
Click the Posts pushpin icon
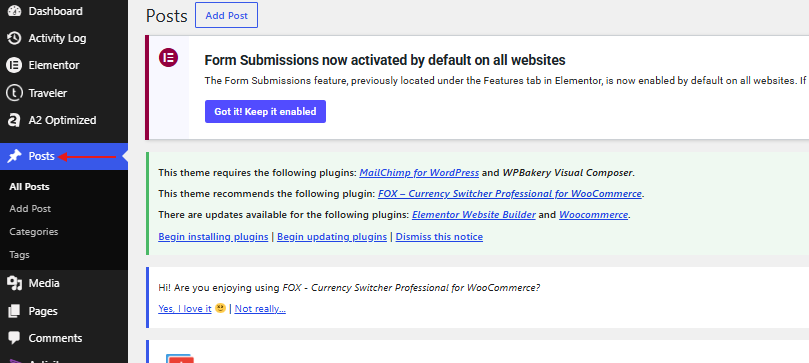point(14,156)
